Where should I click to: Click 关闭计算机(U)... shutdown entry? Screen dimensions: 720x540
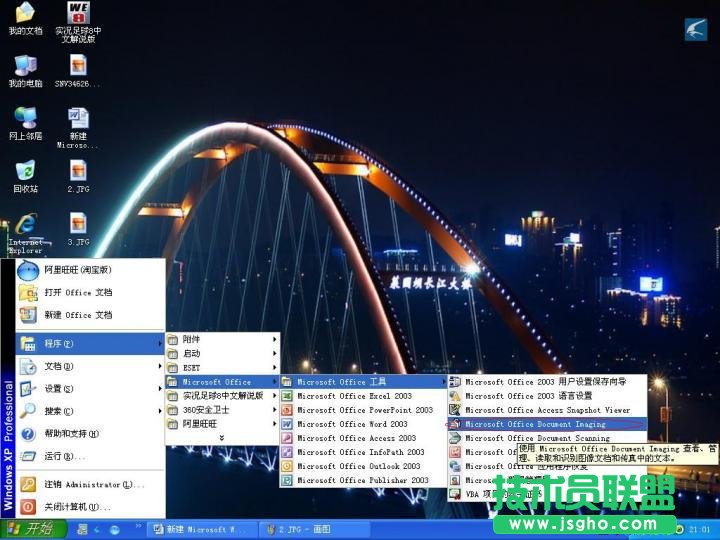click(90, 507)
